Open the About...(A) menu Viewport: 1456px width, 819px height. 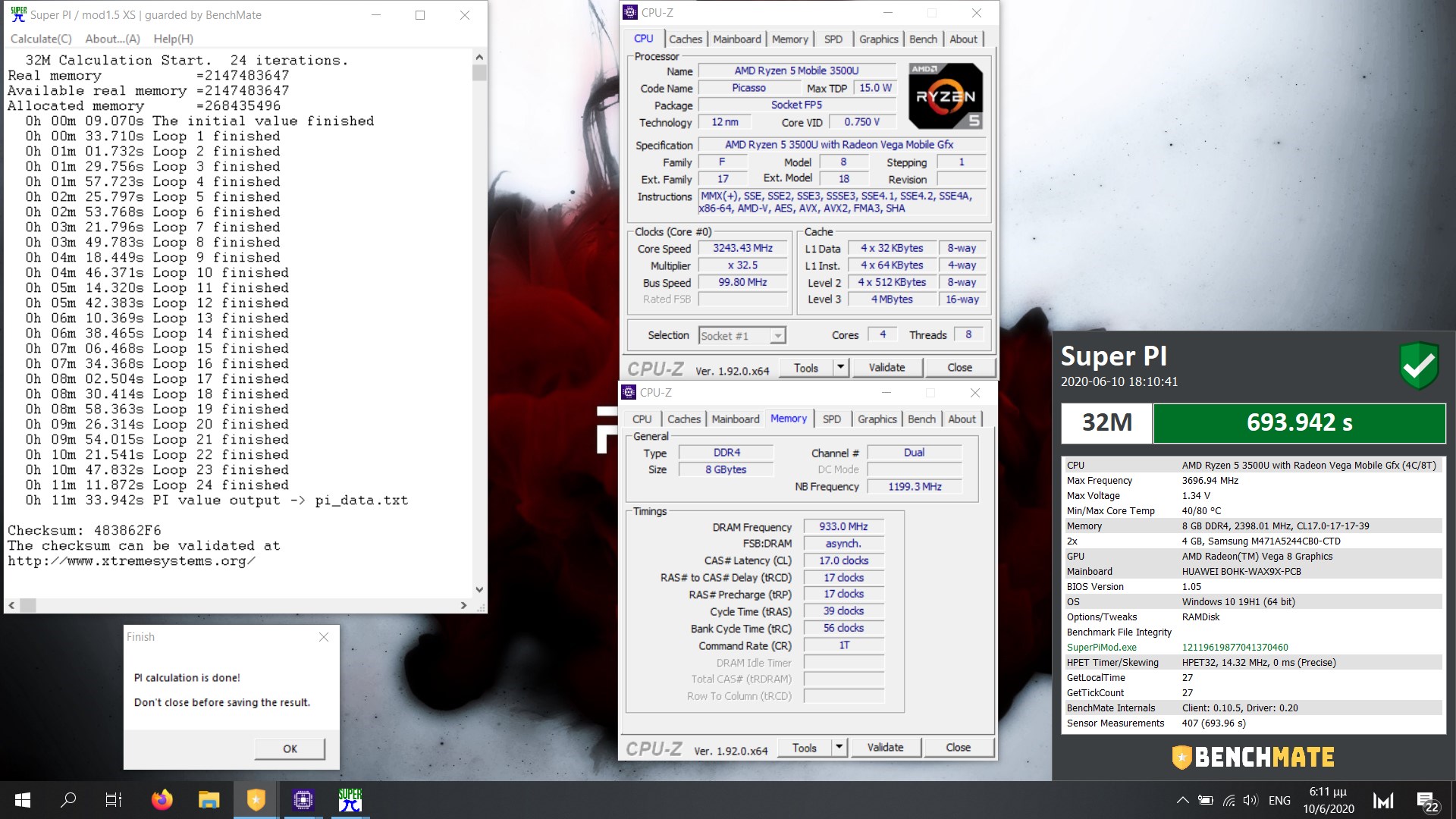click(112, 39)
